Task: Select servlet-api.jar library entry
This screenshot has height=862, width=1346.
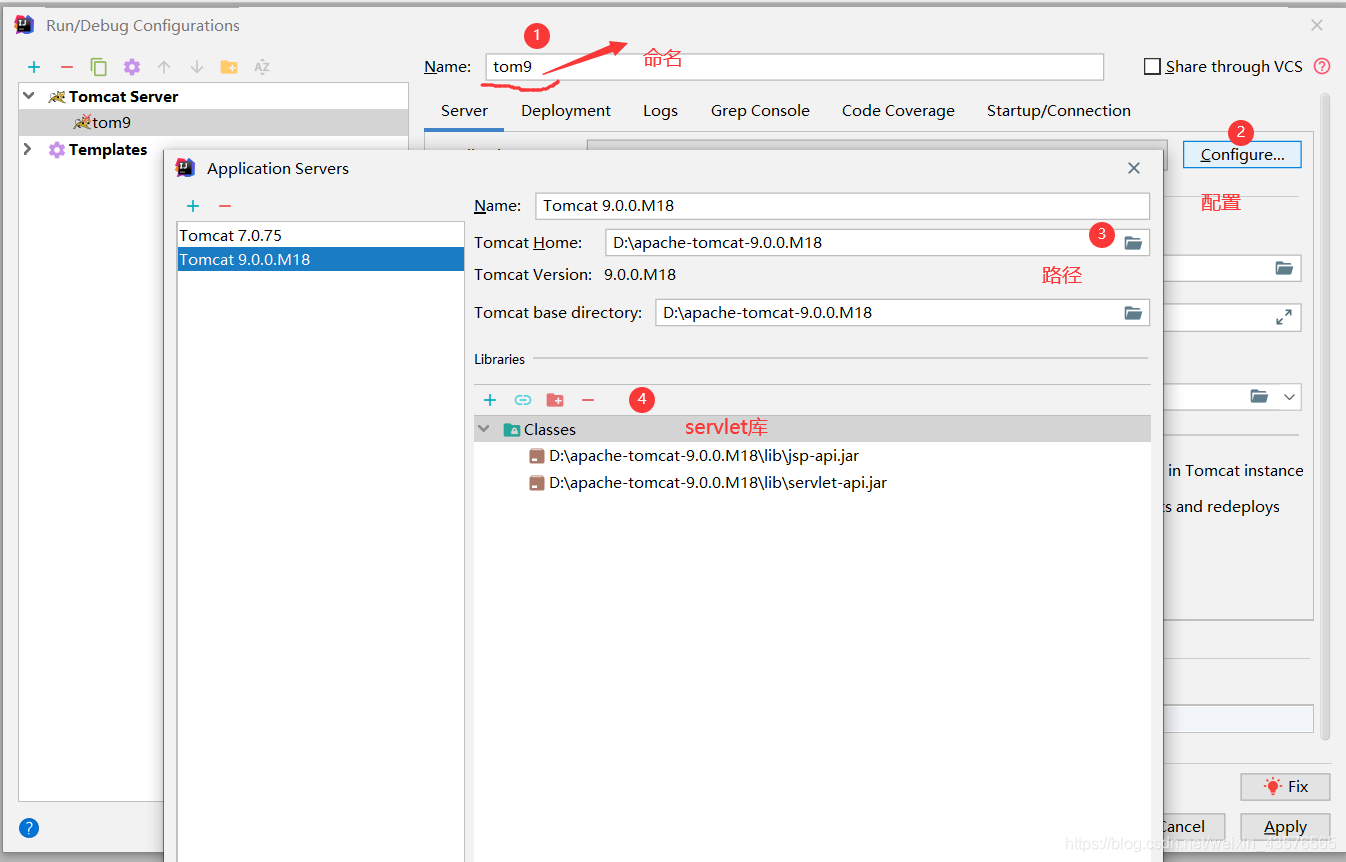Action: point(717,482)
